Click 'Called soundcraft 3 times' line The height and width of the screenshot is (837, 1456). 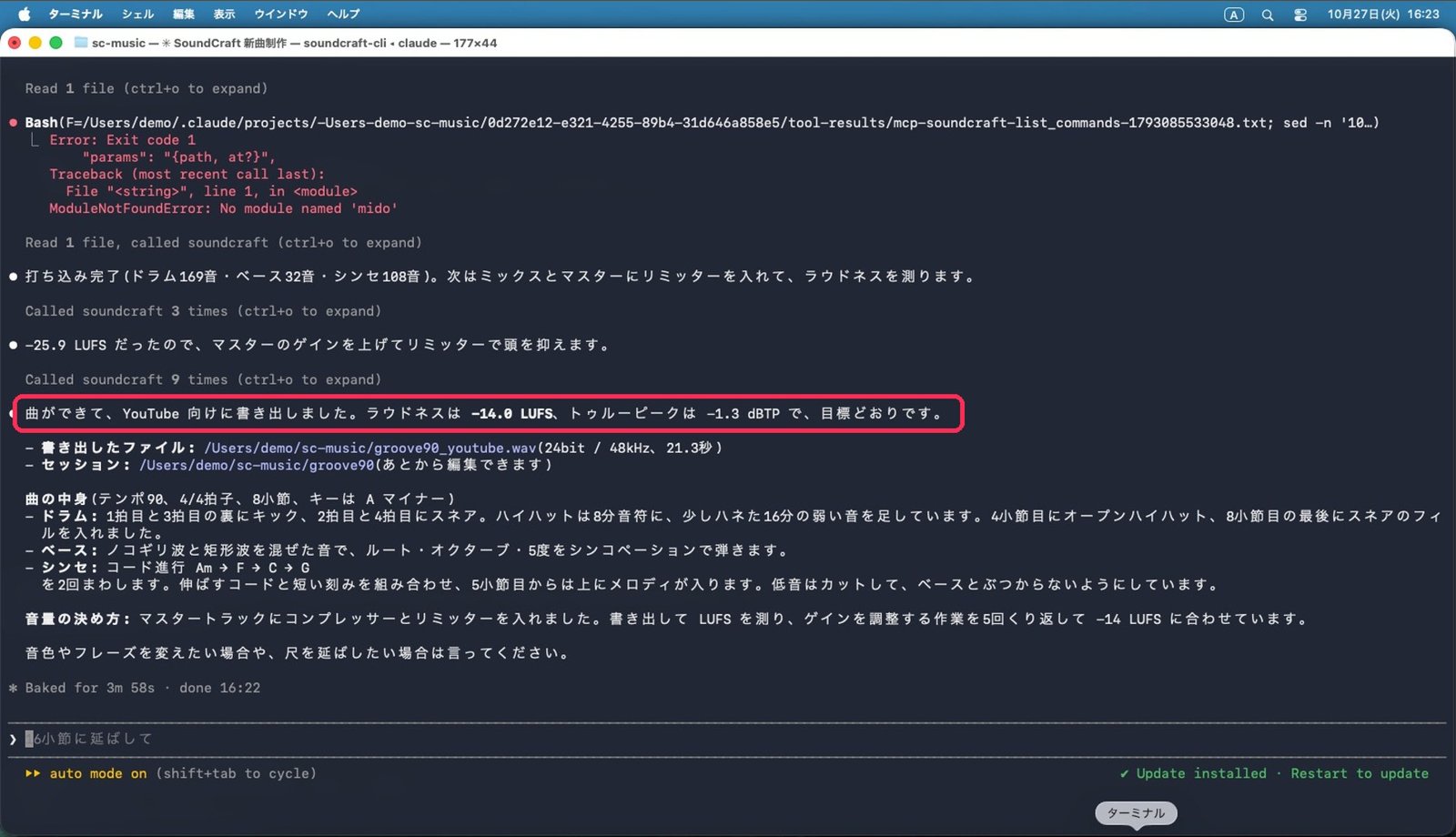coord(203,311)
